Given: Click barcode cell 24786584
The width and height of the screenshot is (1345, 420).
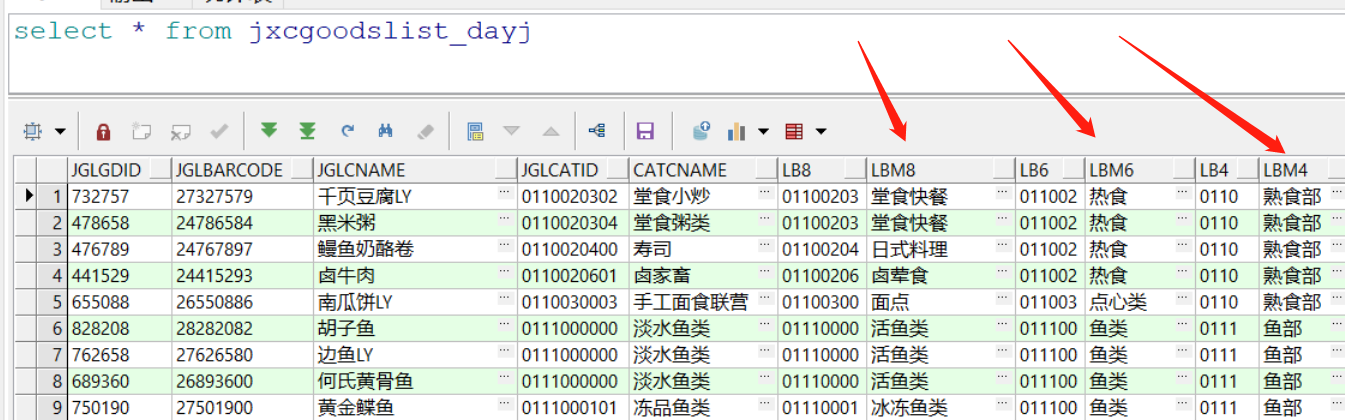Looking at the screenshot, I should (x=241, y=222).
